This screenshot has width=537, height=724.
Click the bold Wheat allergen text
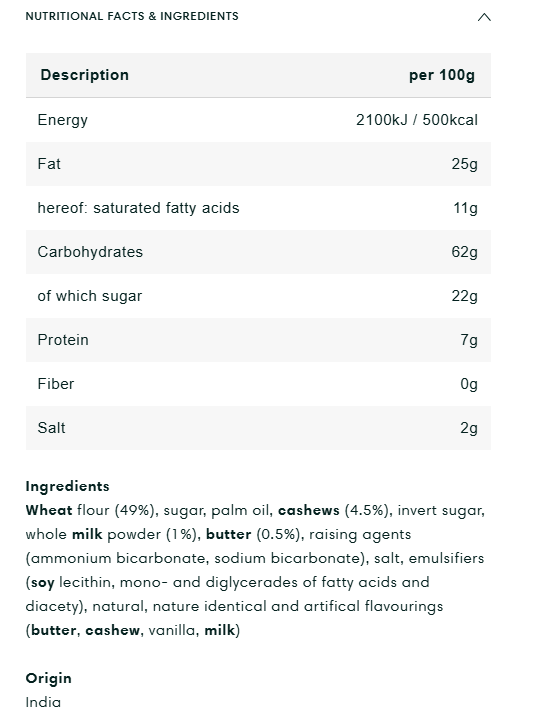pyautogui.click(x=49, y=510)
